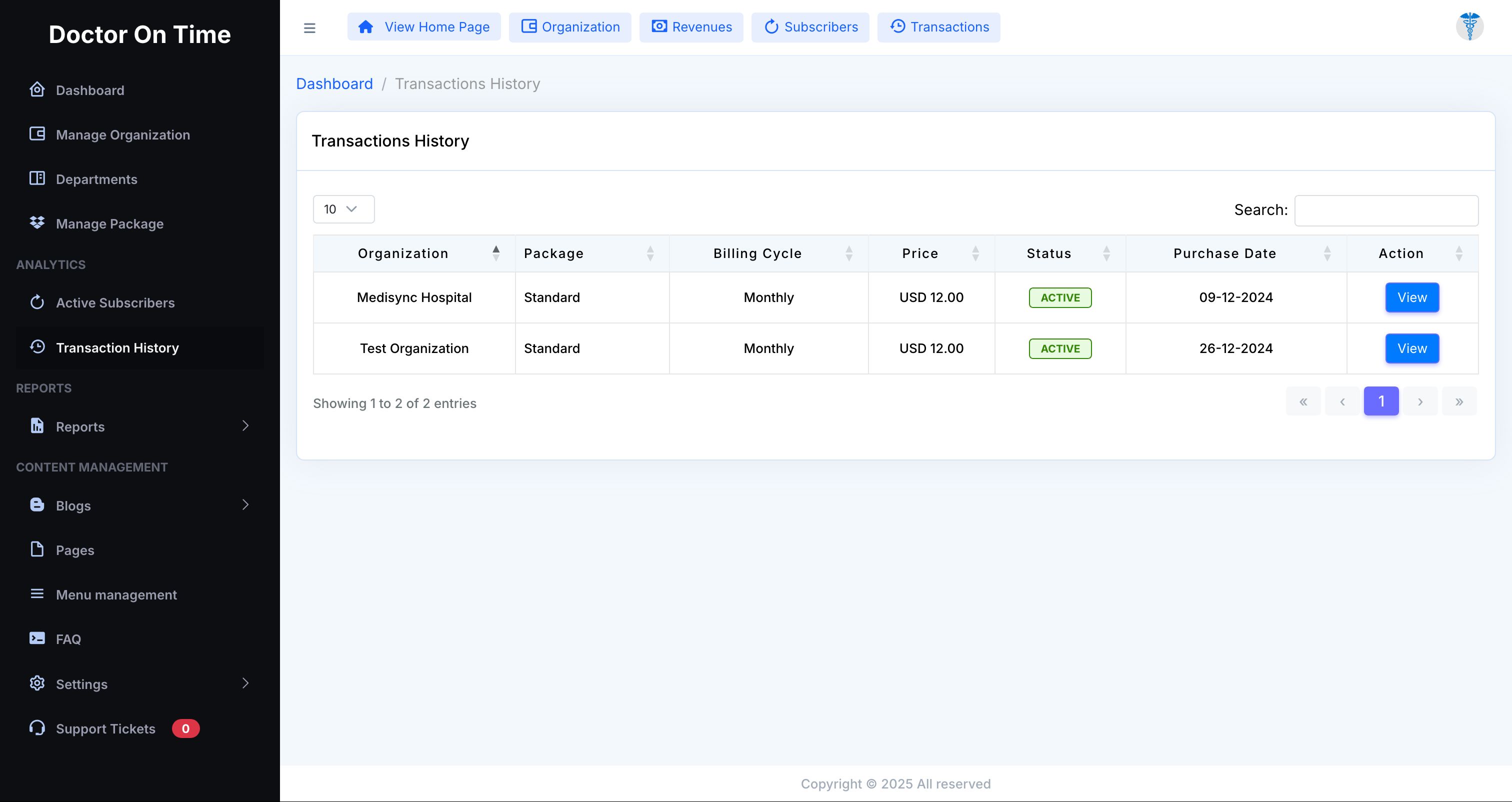Follow the Dashboard breadcrumb link
Image resolution: width=1512 pixels, height=802 pixels.
click(334, 84)
